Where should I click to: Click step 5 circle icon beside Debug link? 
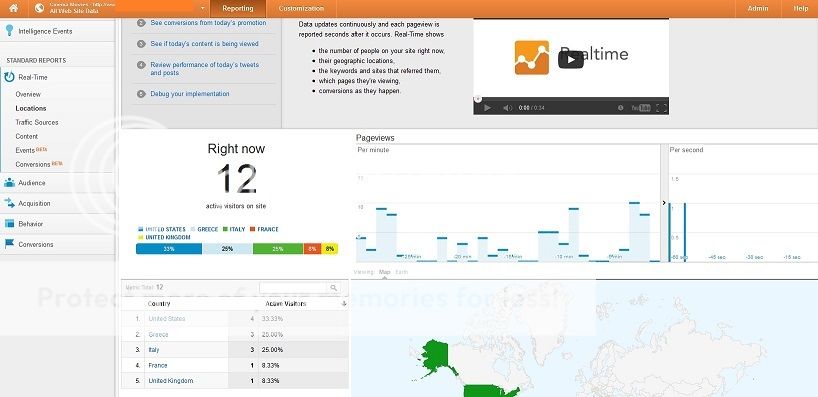[x=141, y=94]
